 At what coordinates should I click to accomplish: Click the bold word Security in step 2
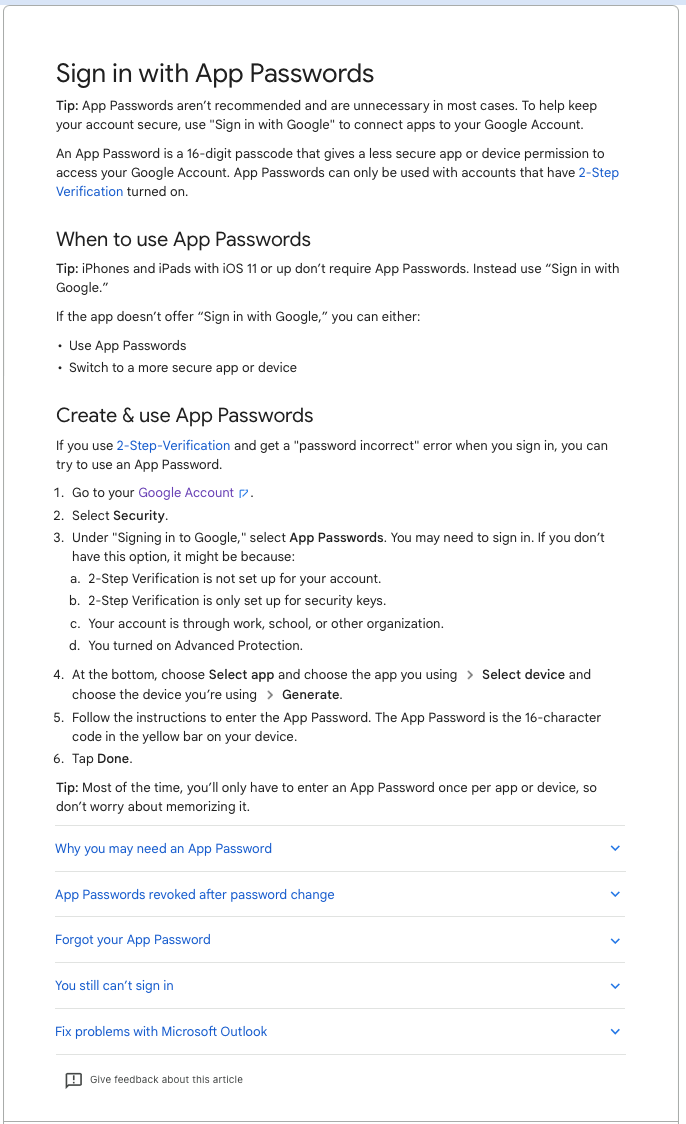click(139, 516)
